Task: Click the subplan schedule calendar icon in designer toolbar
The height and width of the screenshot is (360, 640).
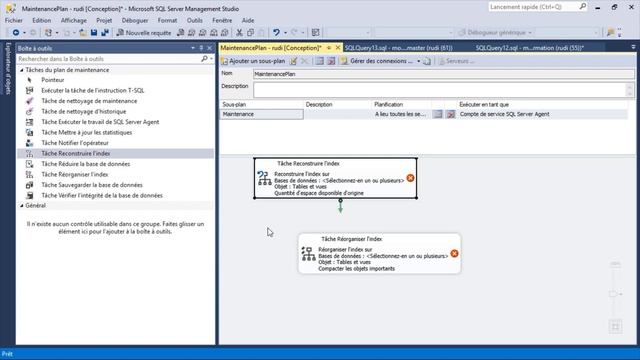Action: pos(320,61)
